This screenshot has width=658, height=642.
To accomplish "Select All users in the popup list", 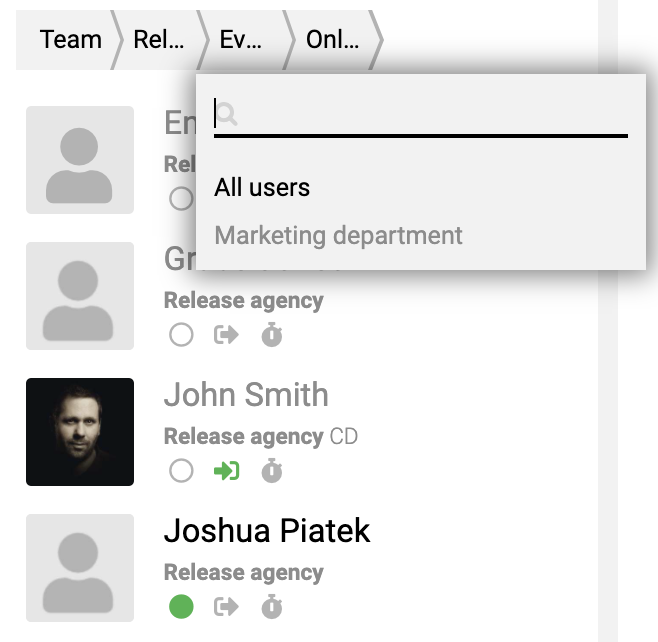I will pos(262,187).
